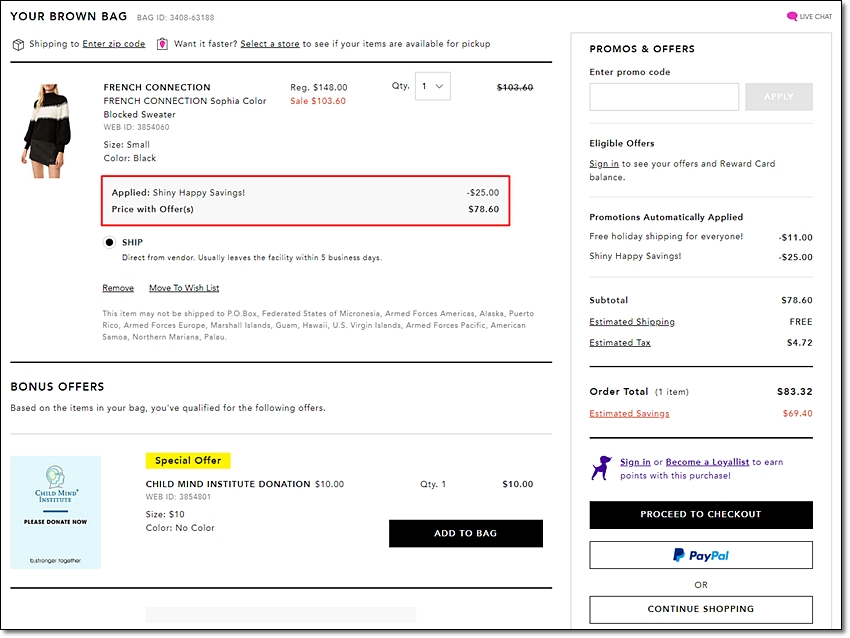Click the FRENCH CONNECTION brand name
Viewport: 850px width, 638px height.
(x=157, y=87)
